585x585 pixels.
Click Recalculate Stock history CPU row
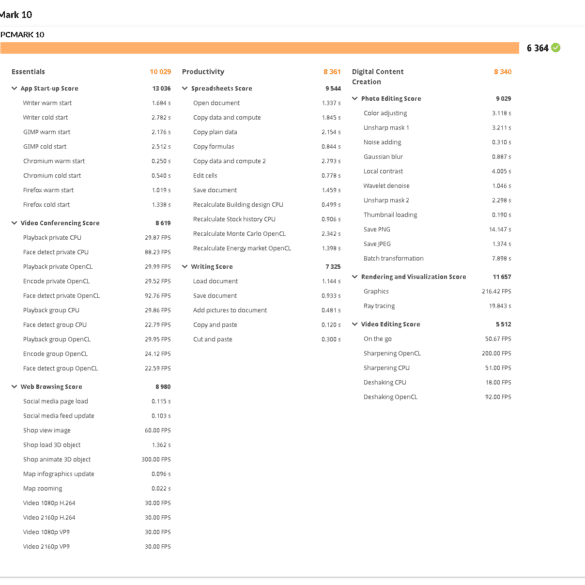267,219
